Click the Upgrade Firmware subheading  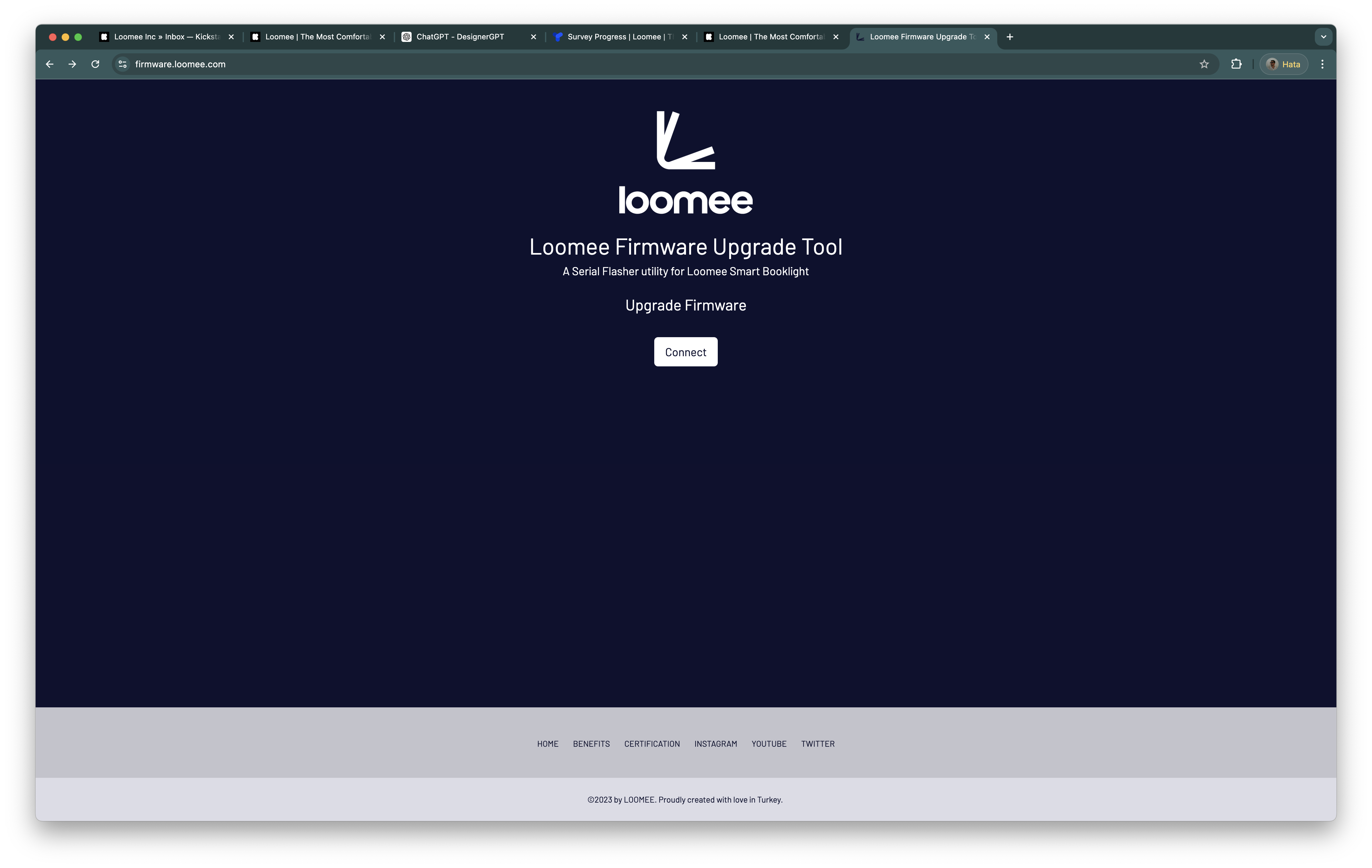(x=685, y=305)
